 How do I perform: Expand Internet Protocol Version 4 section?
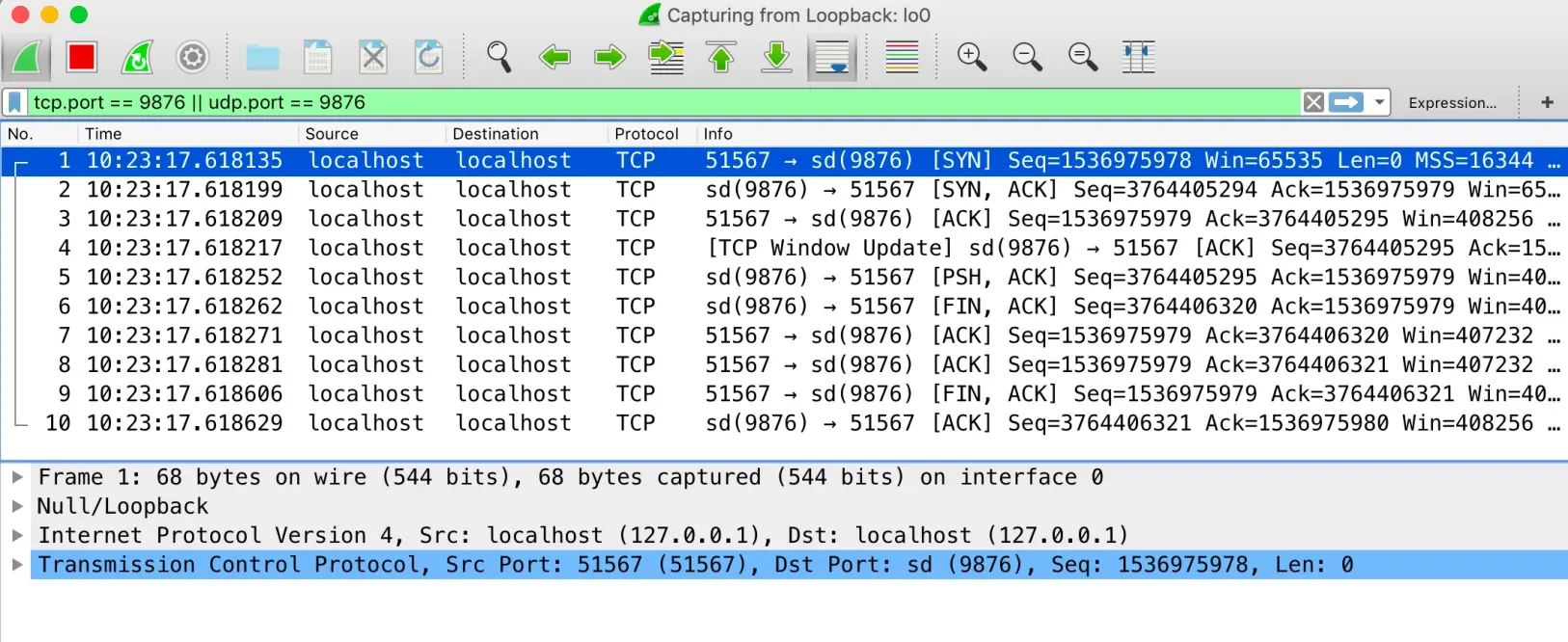17,535
